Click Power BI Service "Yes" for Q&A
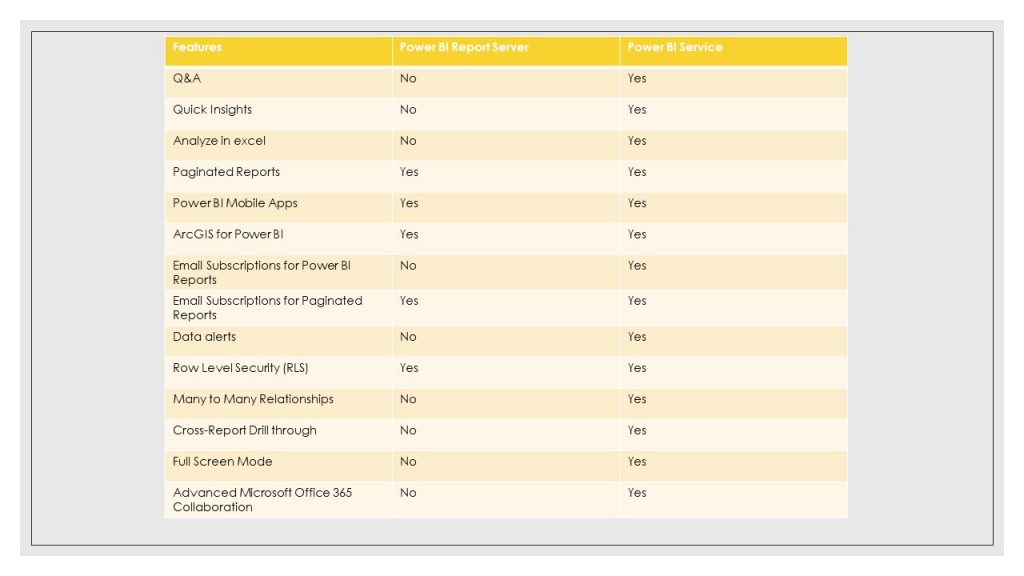The height and width of the screenshot is (576, 1024). coord(637,78)
